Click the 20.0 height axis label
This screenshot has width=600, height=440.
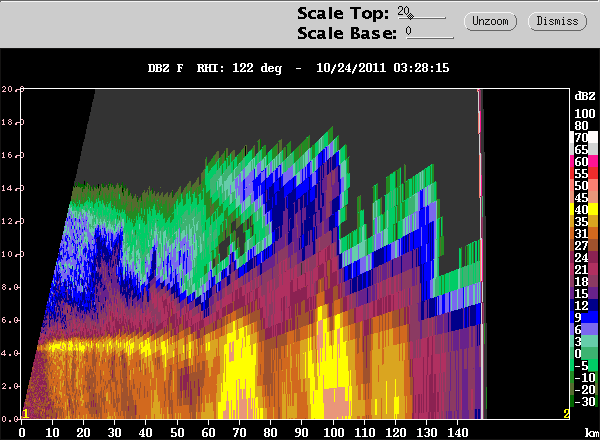pyautogui.click(x=13, y=89)
